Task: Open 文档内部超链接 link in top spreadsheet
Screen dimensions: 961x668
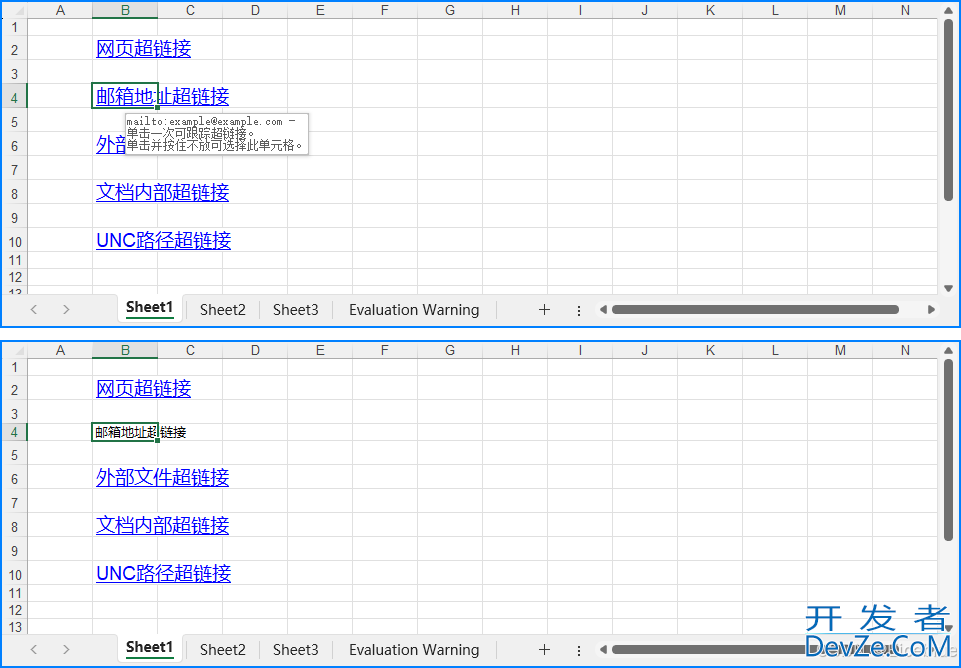Action: 162,192
